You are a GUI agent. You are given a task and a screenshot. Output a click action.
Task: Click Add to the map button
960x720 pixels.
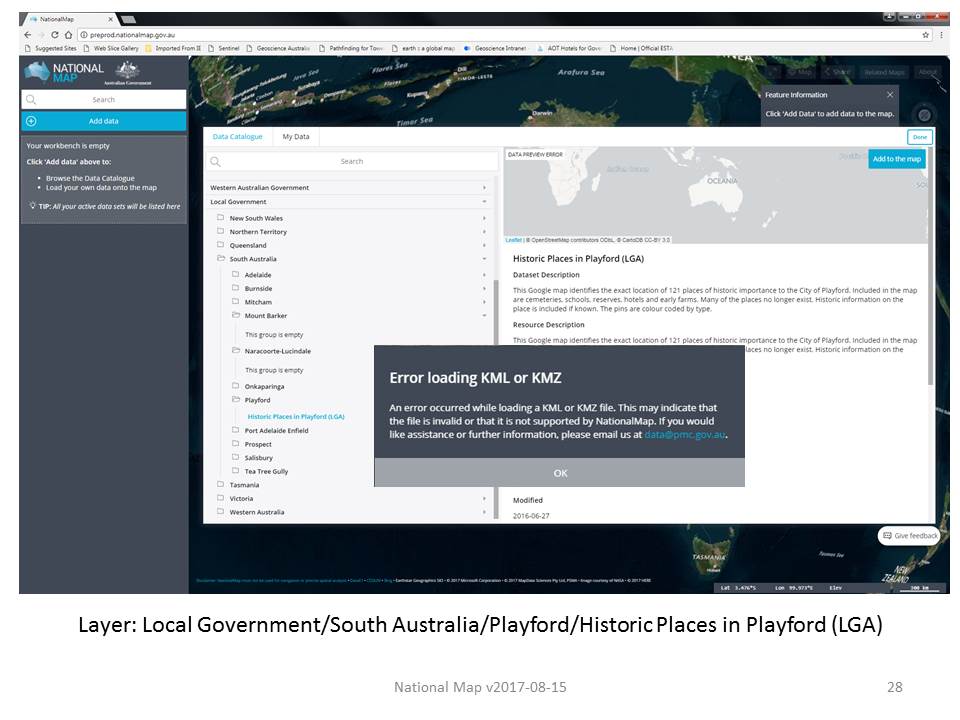click(x=896, y=159)
